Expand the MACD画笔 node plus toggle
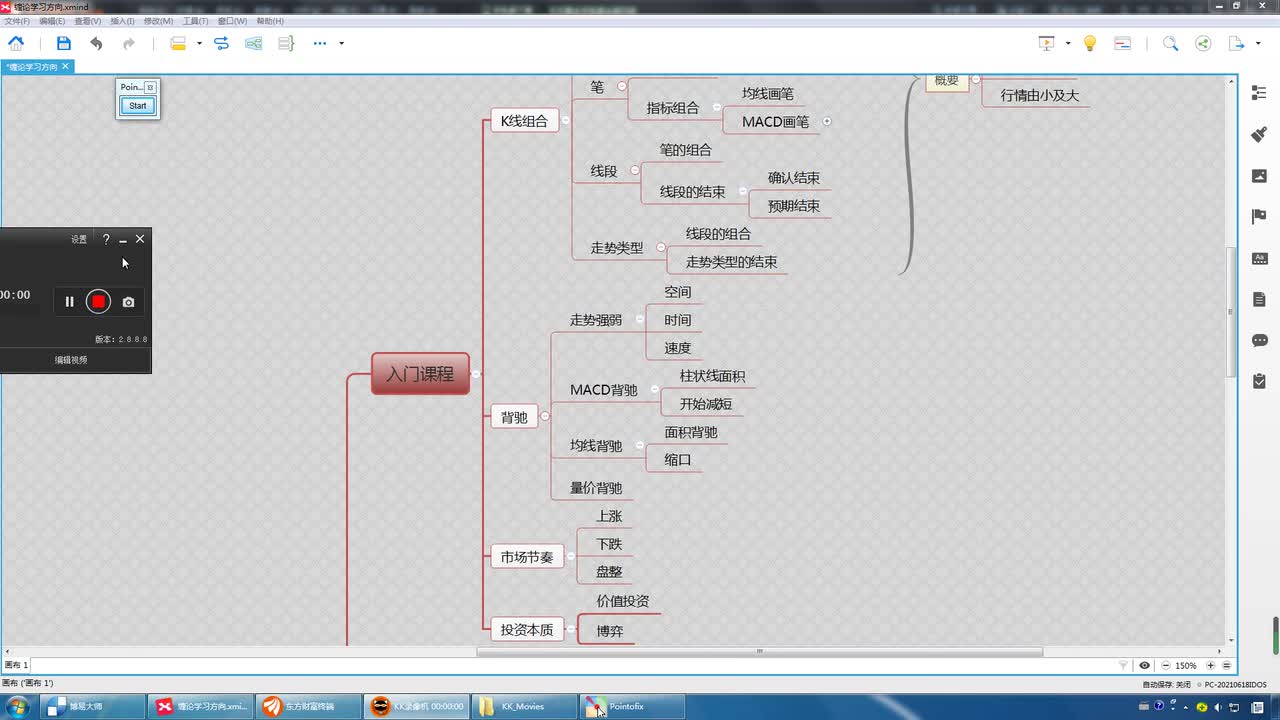 (x=827, y=122)
